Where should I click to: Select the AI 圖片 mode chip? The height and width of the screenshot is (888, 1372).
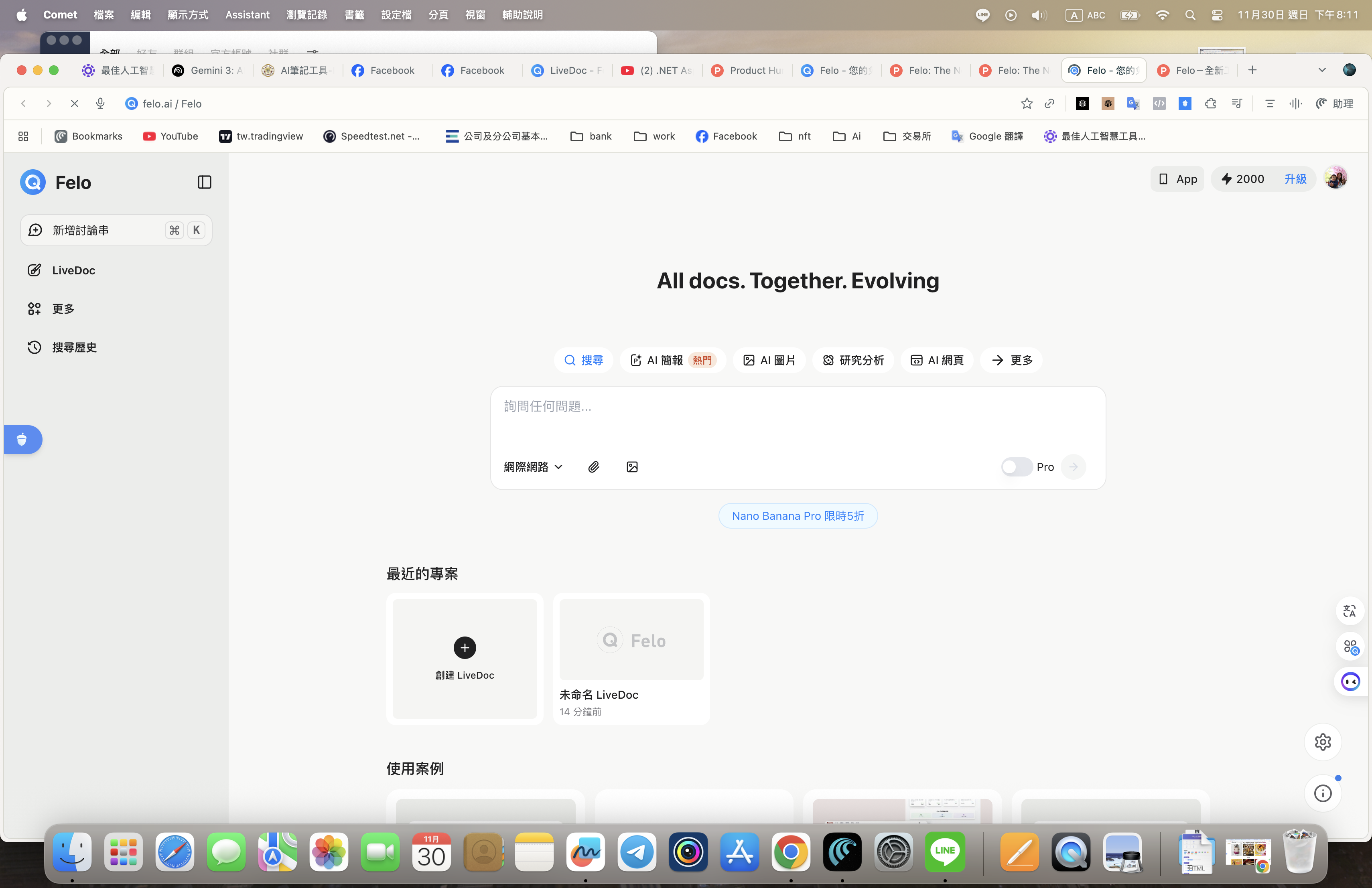pyautogui.click(x=769, y=360)
